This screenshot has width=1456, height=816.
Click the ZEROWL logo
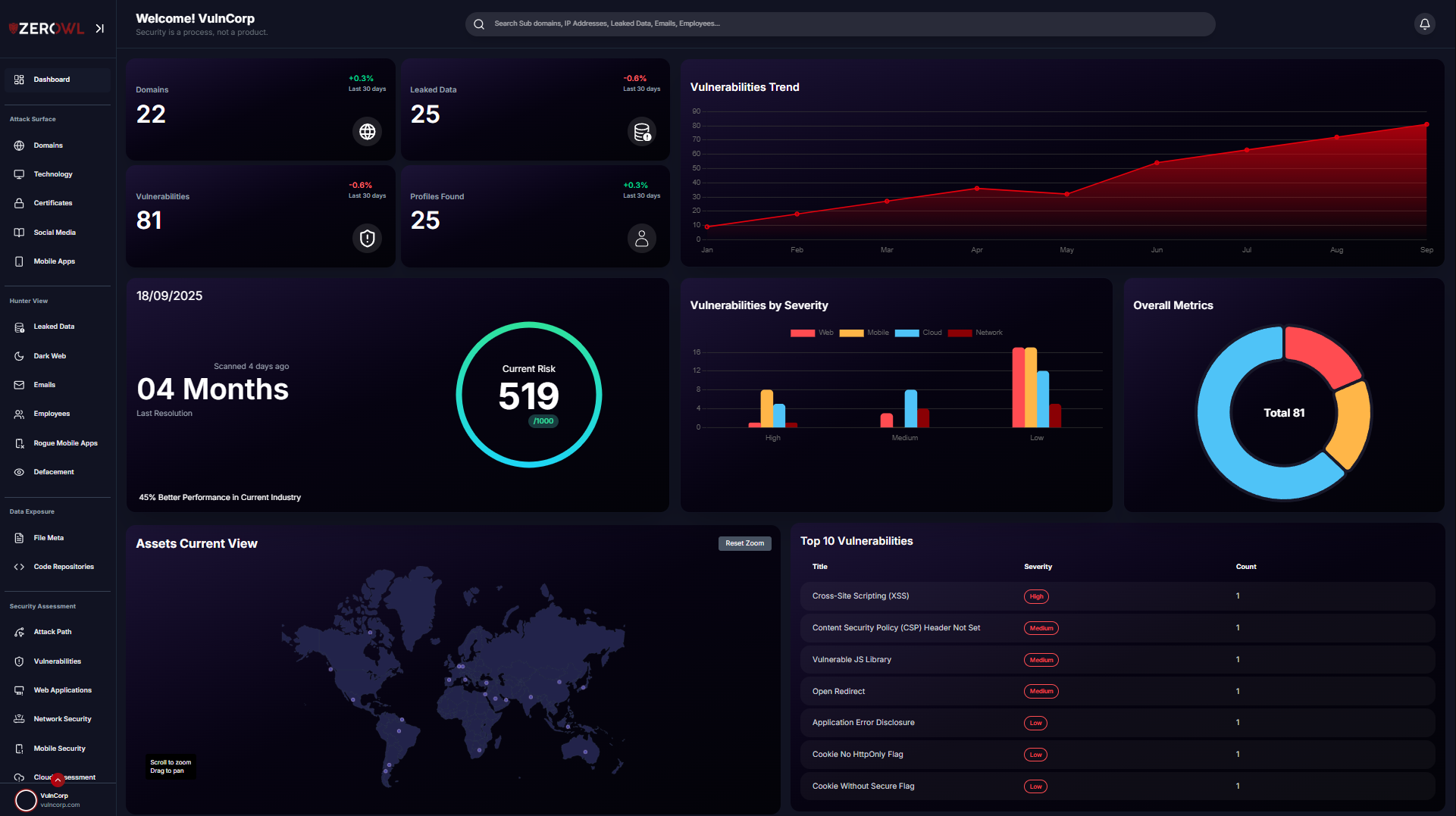point(46,29)
